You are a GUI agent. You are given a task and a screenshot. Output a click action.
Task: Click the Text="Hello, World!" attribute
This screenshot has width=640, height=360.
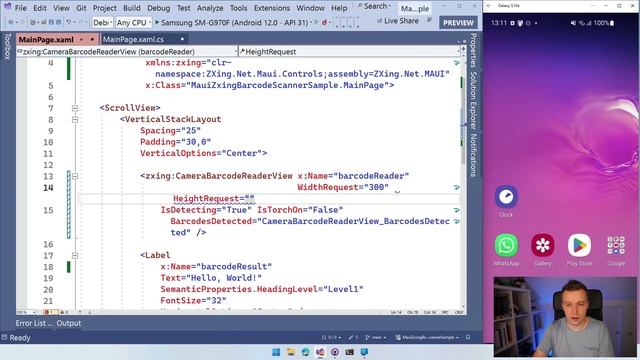coord(211,278)
